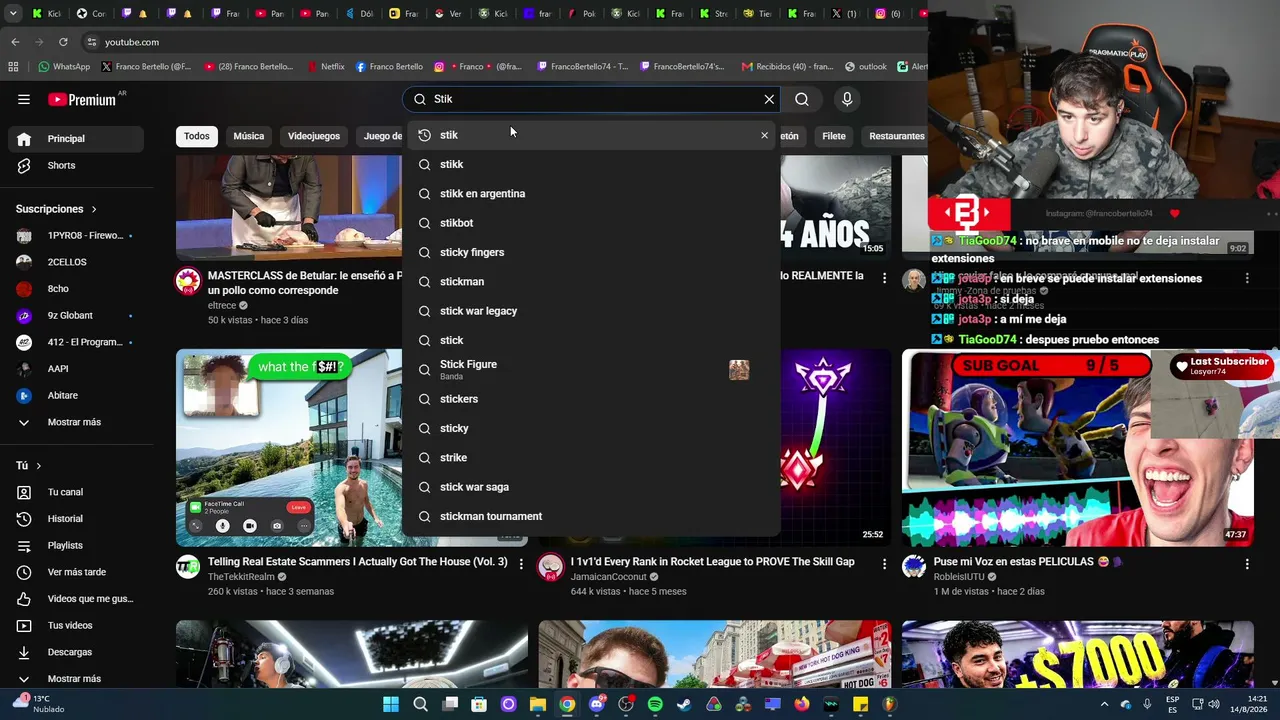Open Steam from the taskbar
Image resolution: width=1280 pixels, height=720 pixels.
pos(684,704)
